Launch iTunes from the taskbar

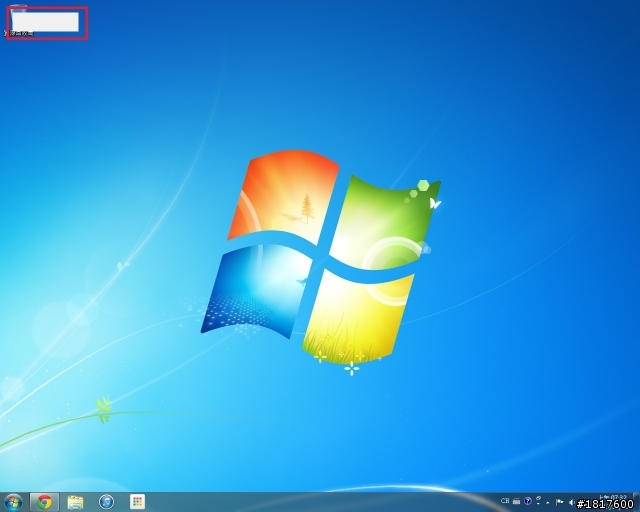point(107,502)
